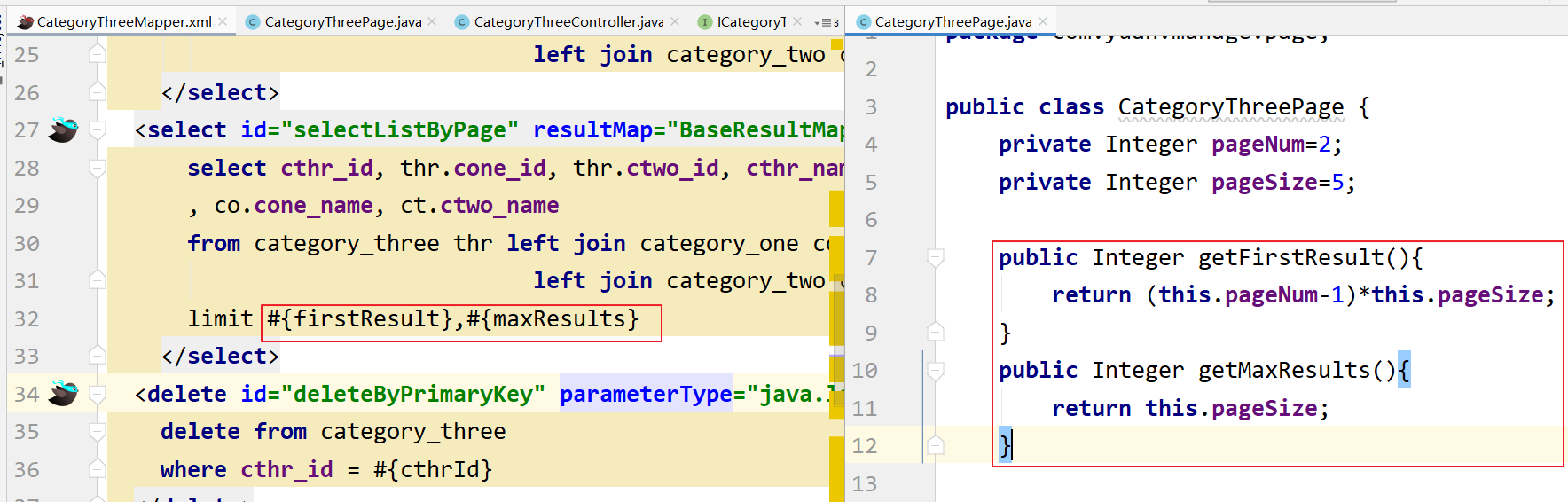Switch to the ICategoryT interface tab
The height and width of the screenshot is (502, 1568).
point(751,21)
